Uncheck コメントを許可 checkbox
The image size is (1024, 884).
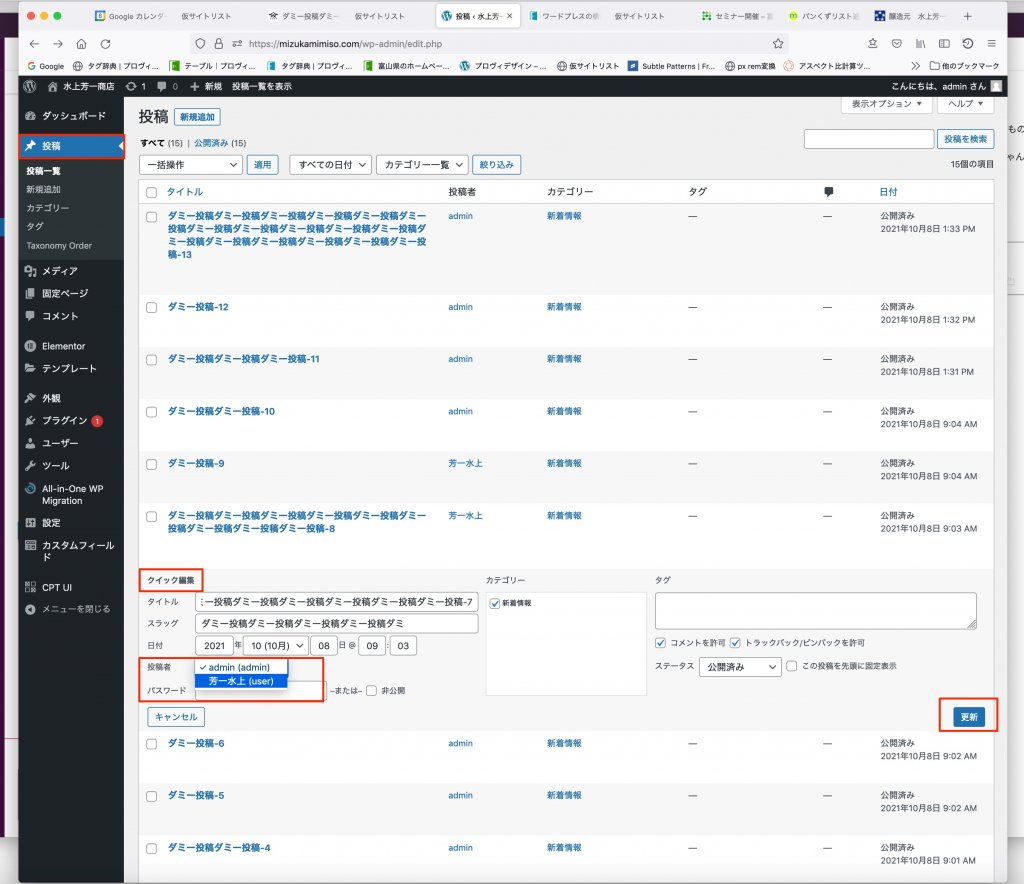660,642
